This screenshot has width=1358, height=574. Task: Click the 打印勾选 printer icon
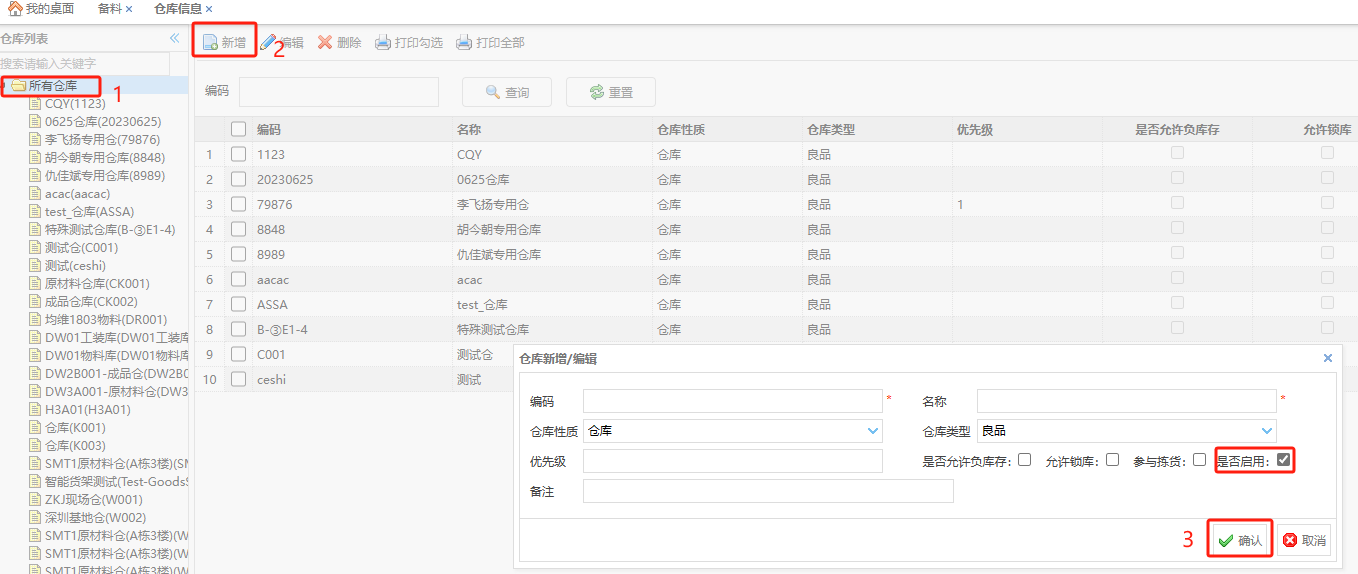click(383, 43)
